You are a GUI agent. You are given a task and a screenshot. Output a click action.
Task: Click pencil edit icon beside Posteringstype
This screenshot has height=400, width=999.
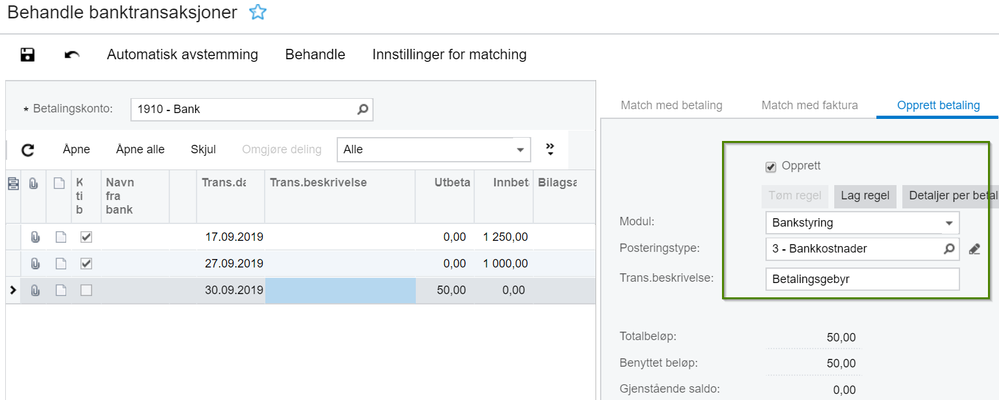(x=975, y=249)
